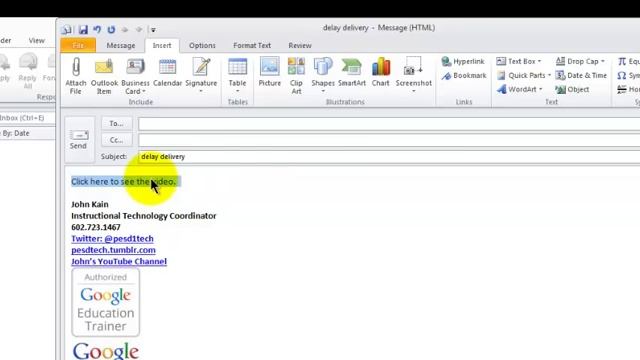This screenshot has width=640, height=360.
Task: Click phone number 602.723.1467
Action: pyautogui.click(x=96, y=227)
